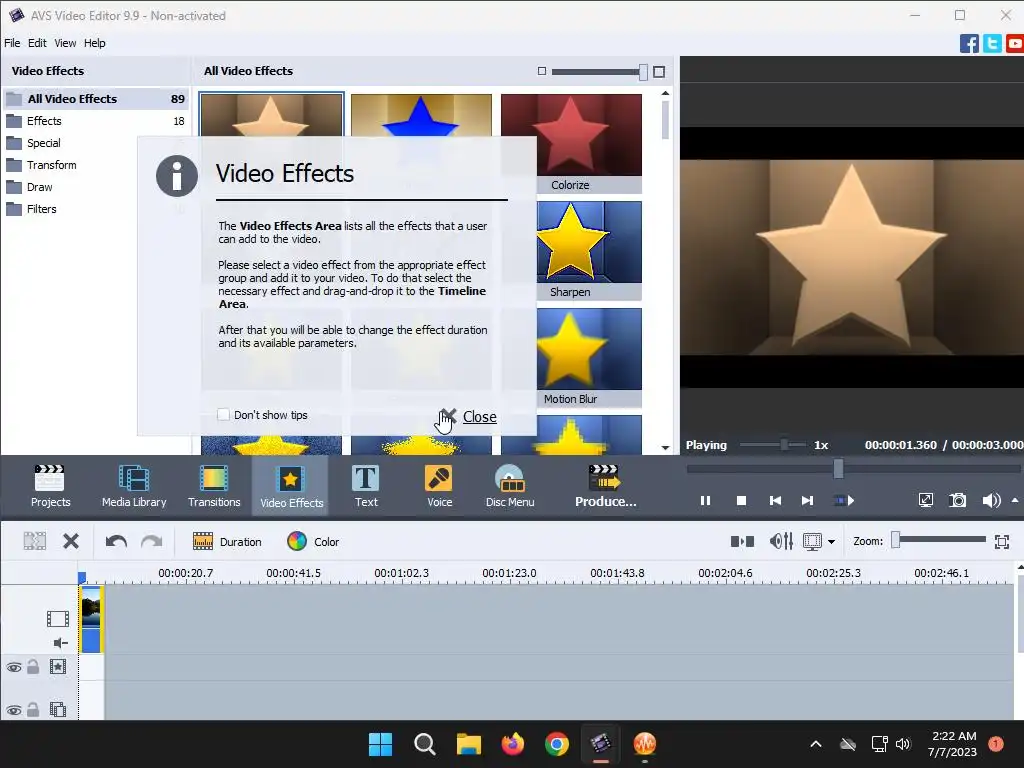Lock the video effects track
This screenshot has width=1024, height=768.
[33, 667]
